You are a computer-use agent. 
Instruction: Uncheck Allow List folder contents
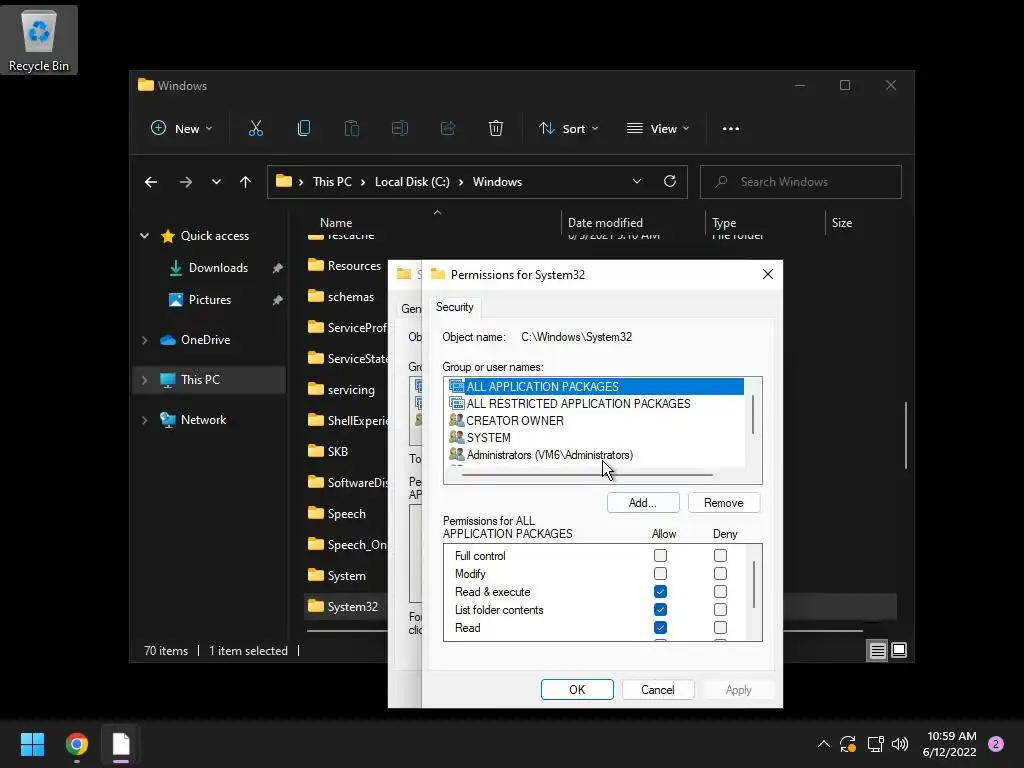660,610
